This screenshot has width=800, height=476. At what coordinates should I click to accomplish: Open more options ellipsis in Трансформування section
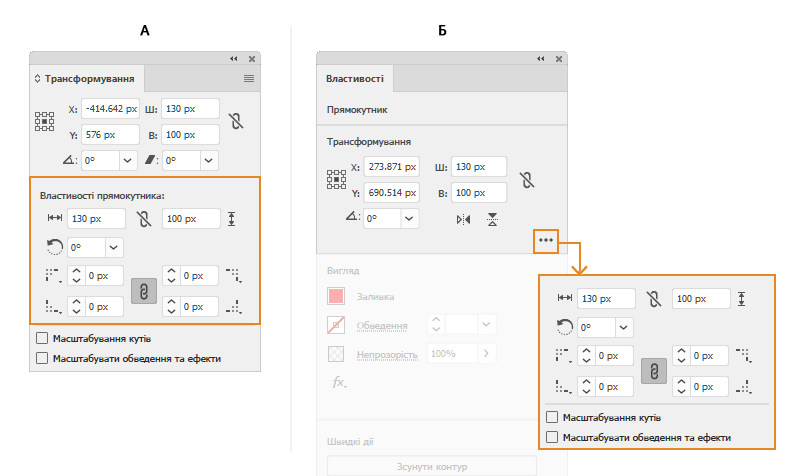point(545,240)
